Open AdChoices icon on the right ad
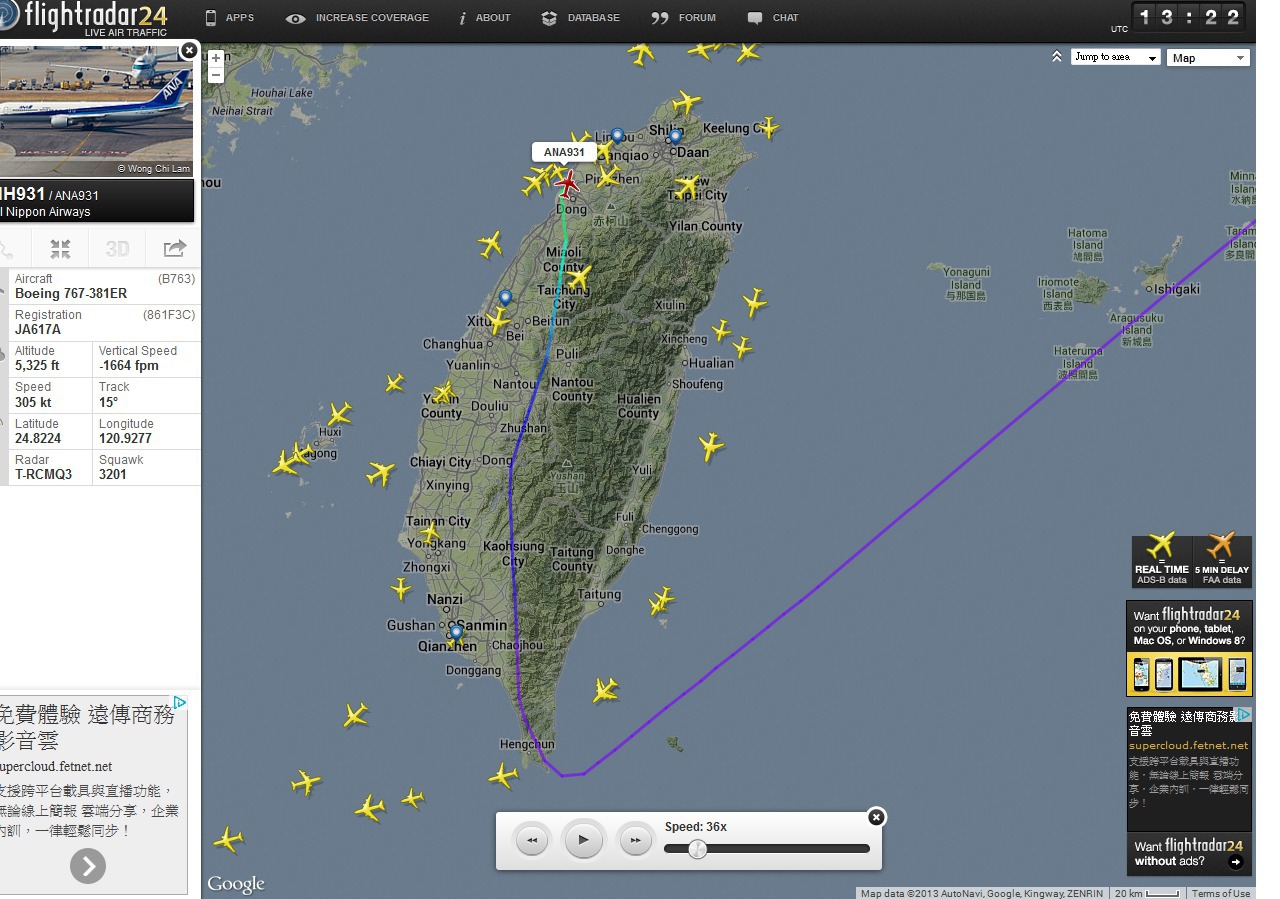This screenshot has height=899, width=1280. 1244,714
